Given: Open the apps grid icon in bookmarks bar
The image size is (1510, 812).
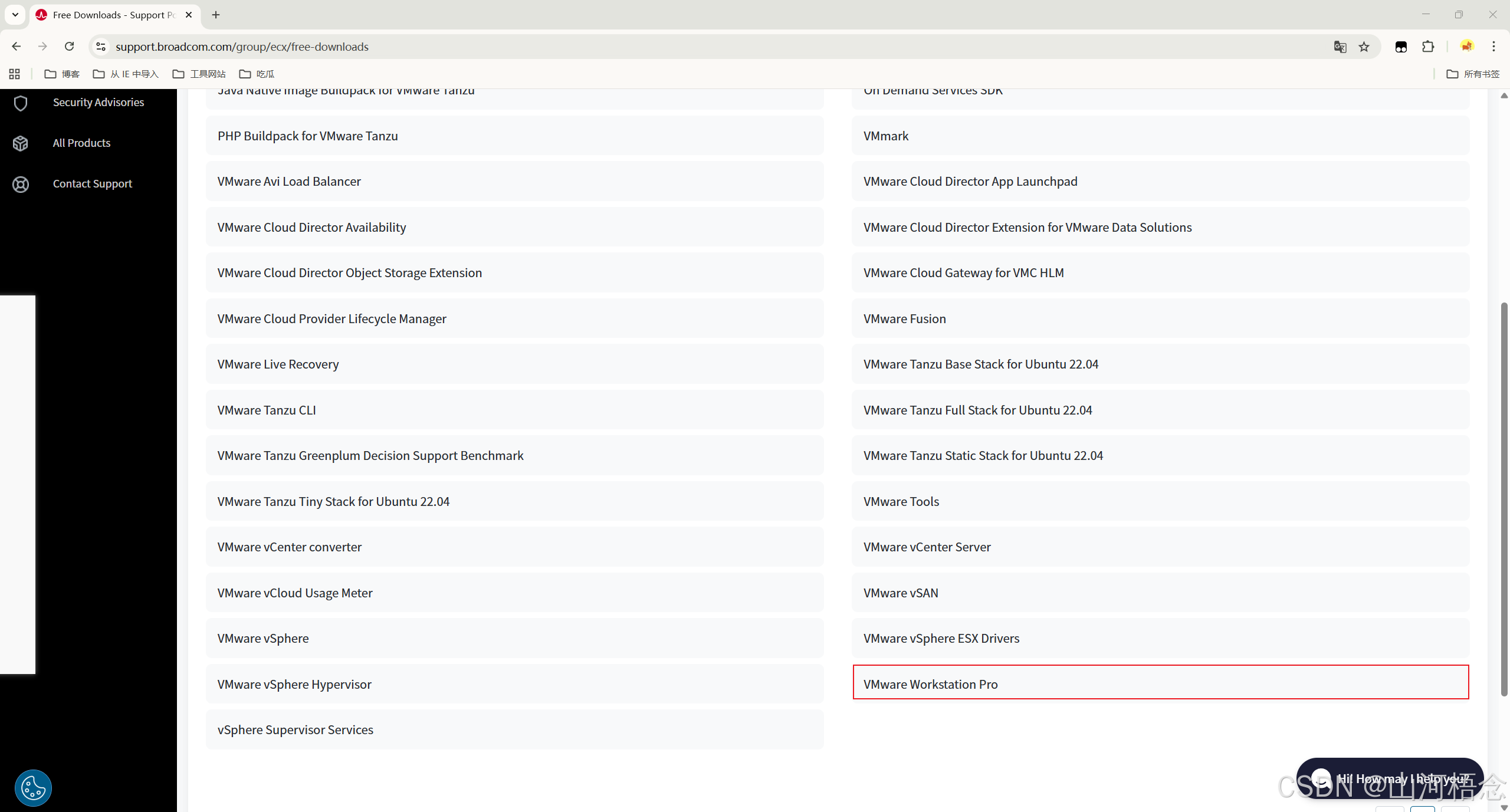Looking at the screenshot, I should pos(15,74).
